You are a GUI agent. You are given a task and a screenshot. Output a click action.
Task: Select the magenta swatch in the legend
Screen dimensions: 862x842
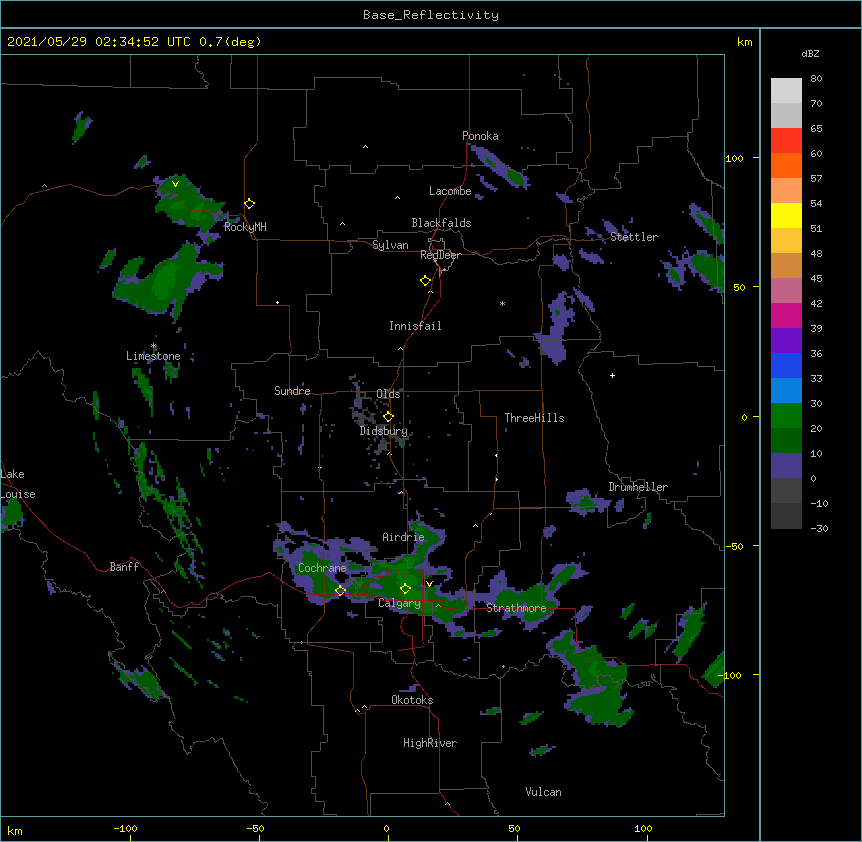(x=786, y=315)
